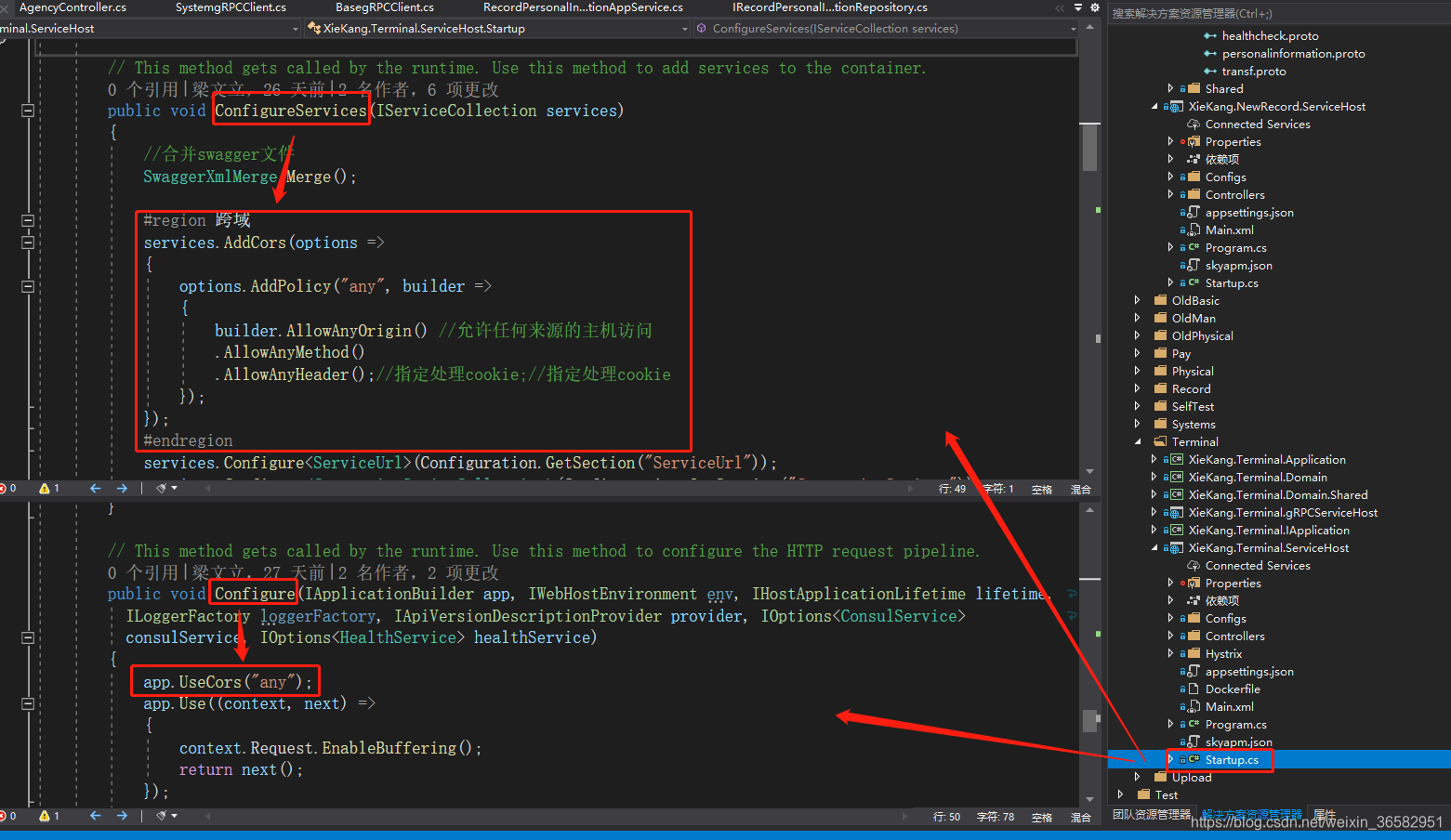The image size is (1451, 840).
Task: Click the upper editor vertical scrollbar thumb
Action: point(1089,147)
